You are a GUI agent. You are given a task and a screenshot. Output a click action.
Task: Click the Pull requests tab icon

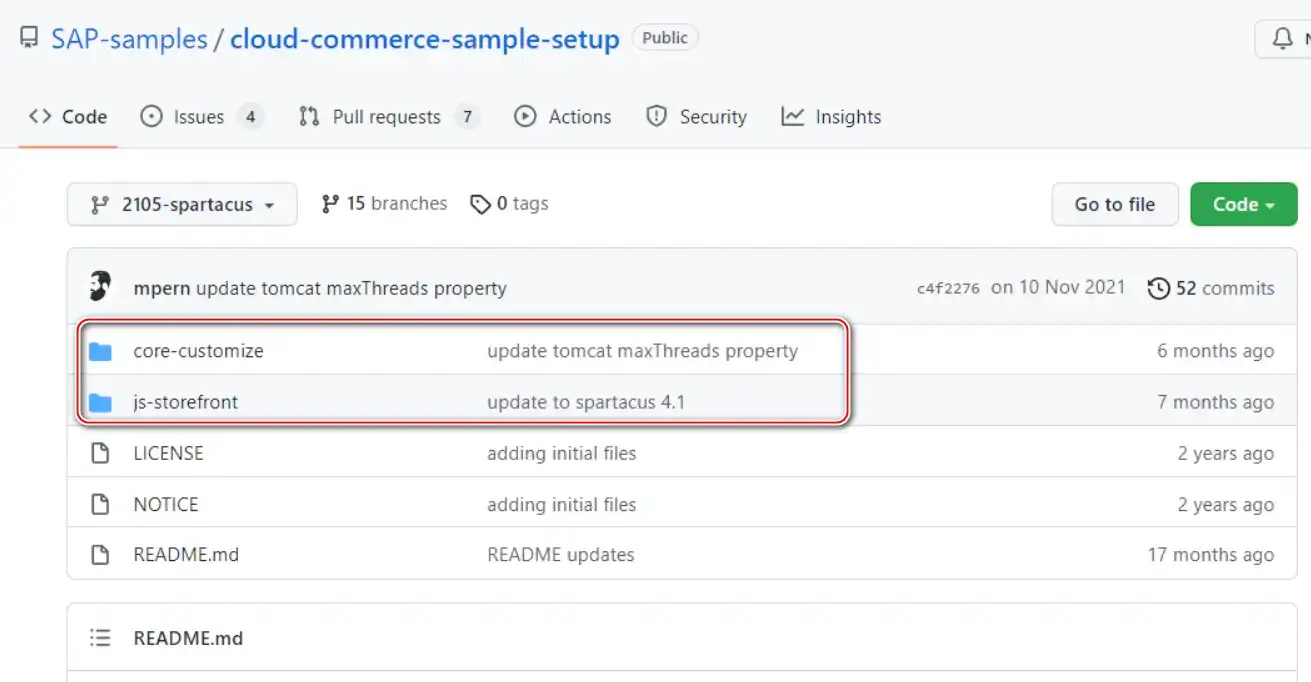[309, 117]
